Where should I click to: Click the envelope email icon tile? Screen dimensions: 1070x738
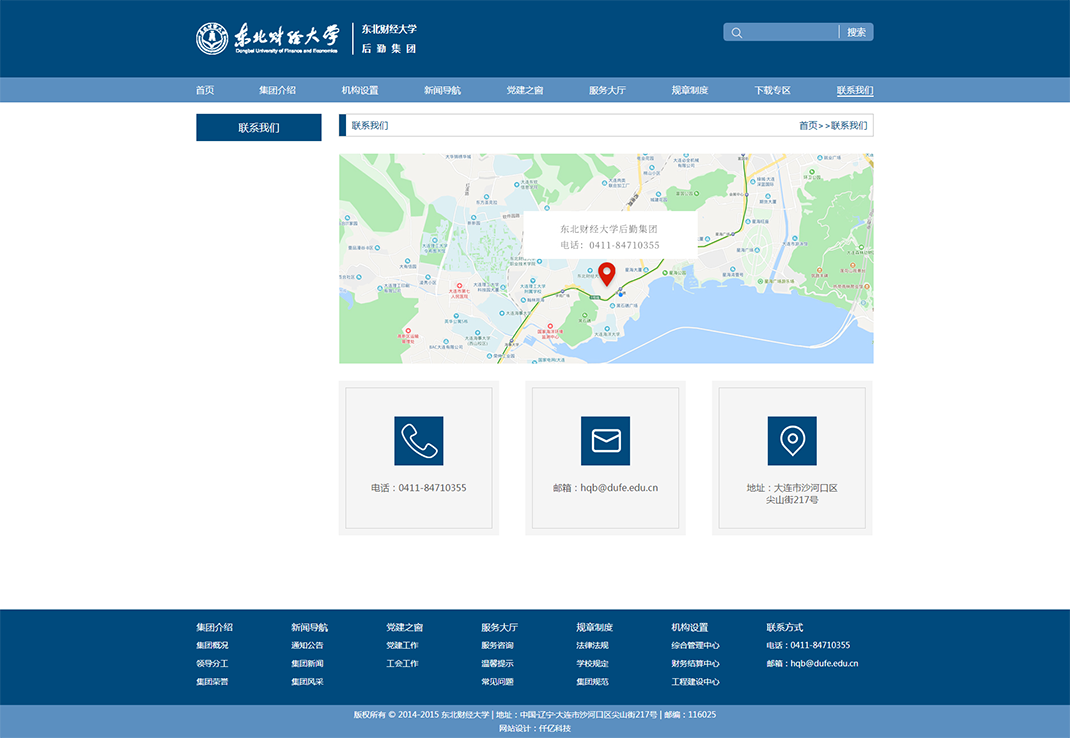pyautogui.click(x=605, y=441)
